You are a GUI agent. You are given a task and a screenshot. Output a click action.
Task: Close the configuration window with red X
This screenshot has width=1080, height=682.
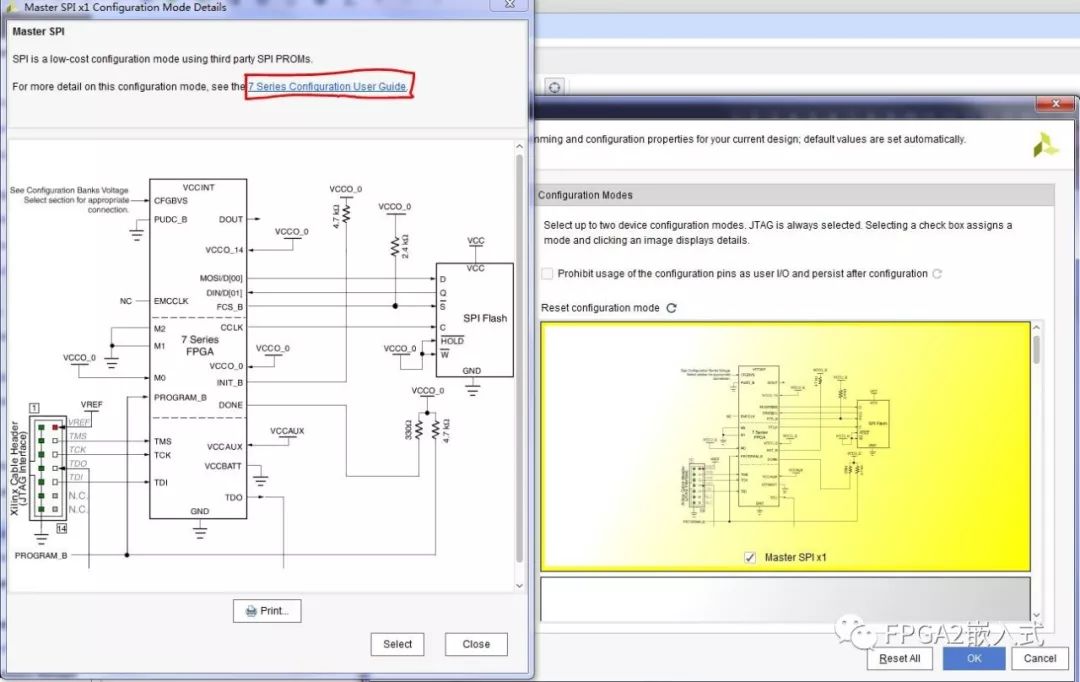1055,103
